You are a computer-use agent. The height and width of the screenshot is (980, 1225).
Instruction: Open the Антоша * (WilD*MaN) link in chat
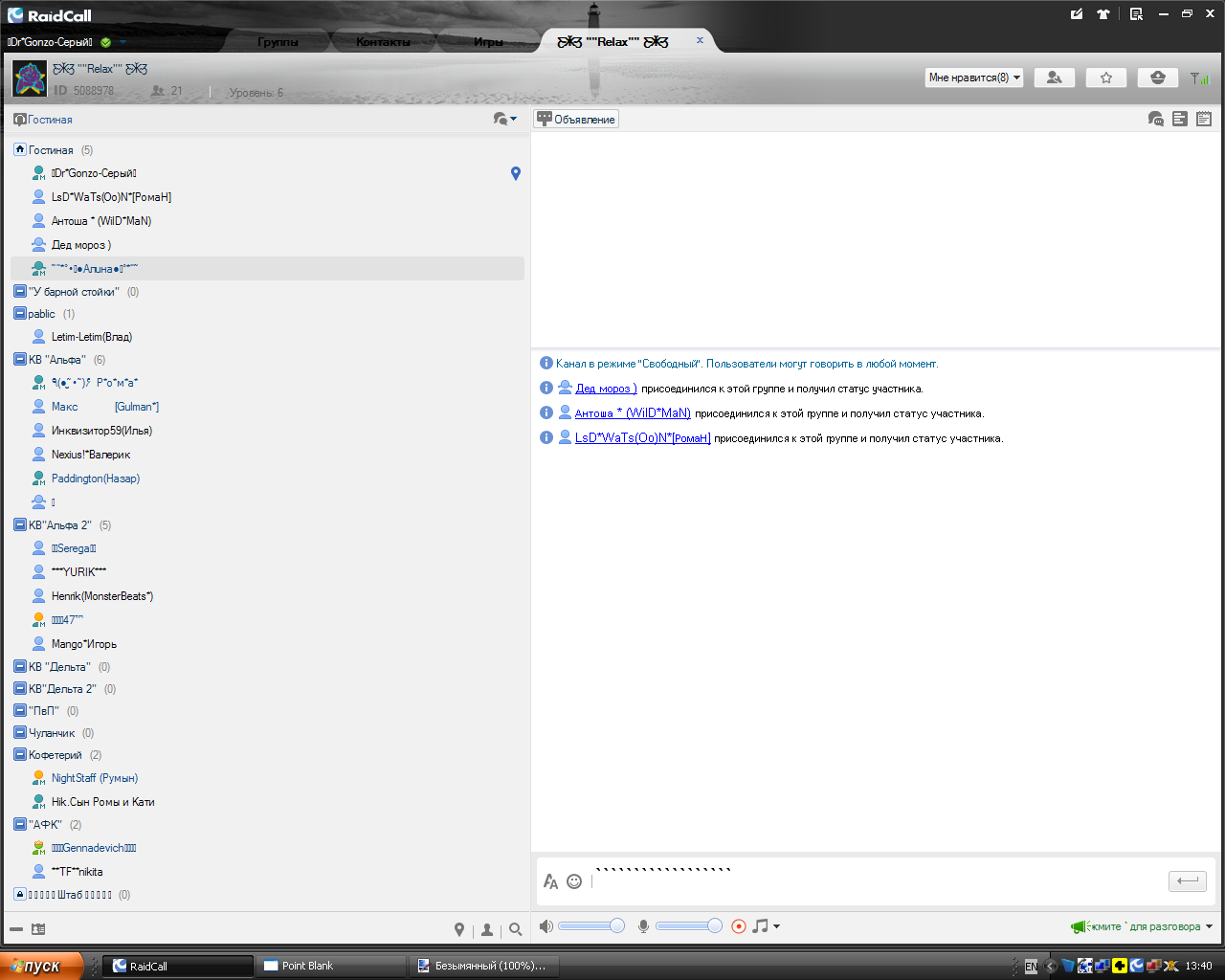point(633,413)
